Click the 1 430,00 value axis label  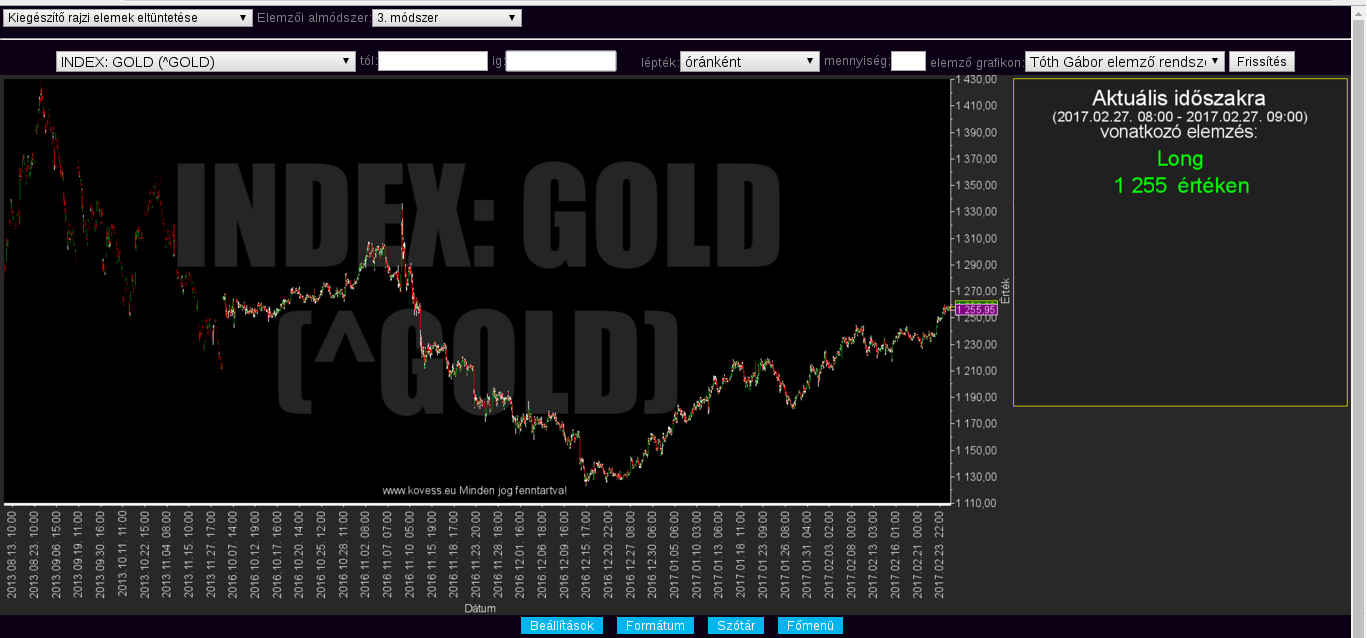(x=977, y=79)
